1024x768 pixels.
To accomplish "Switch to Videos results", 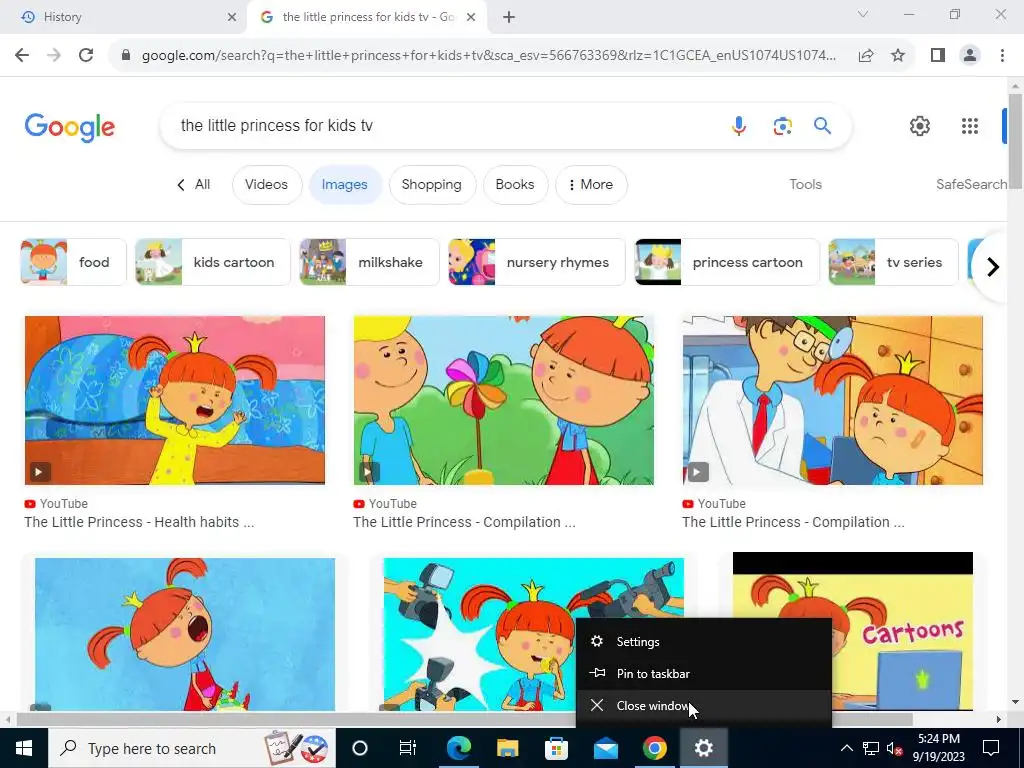I will click(x=266, y=185).
